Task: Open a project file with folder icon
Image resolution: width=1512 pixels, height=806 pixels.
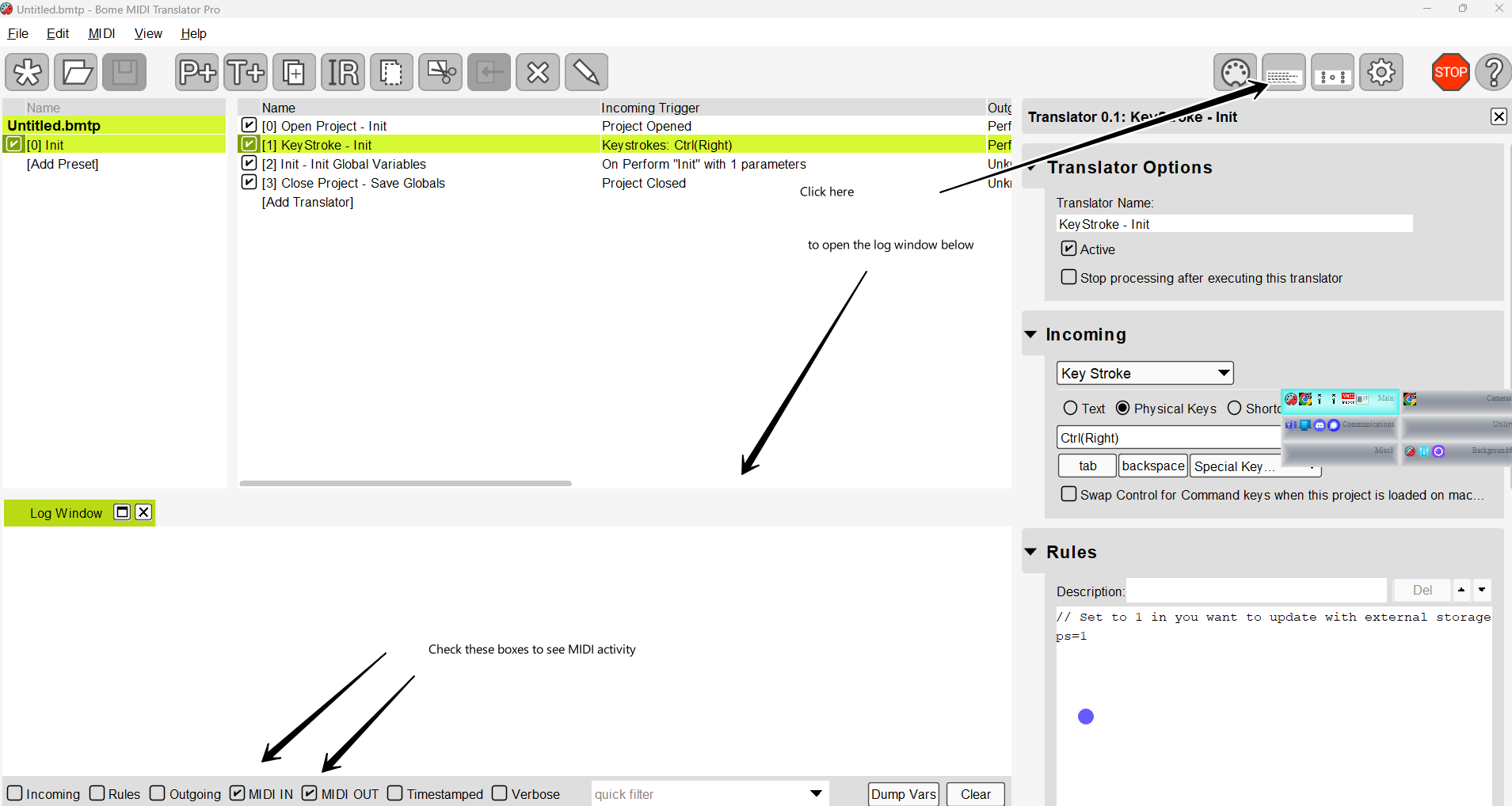Action: (76, 72)
